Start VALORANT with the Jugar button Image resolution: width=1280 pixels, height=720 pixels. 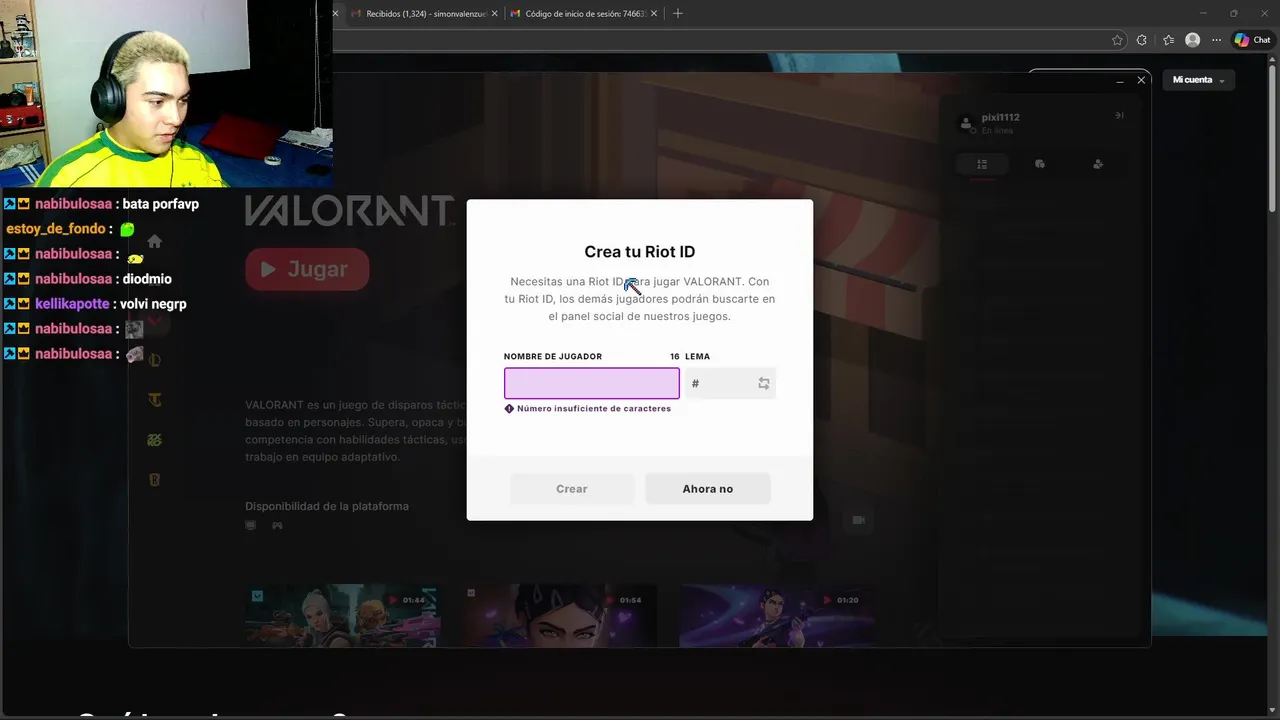point(307,269)
